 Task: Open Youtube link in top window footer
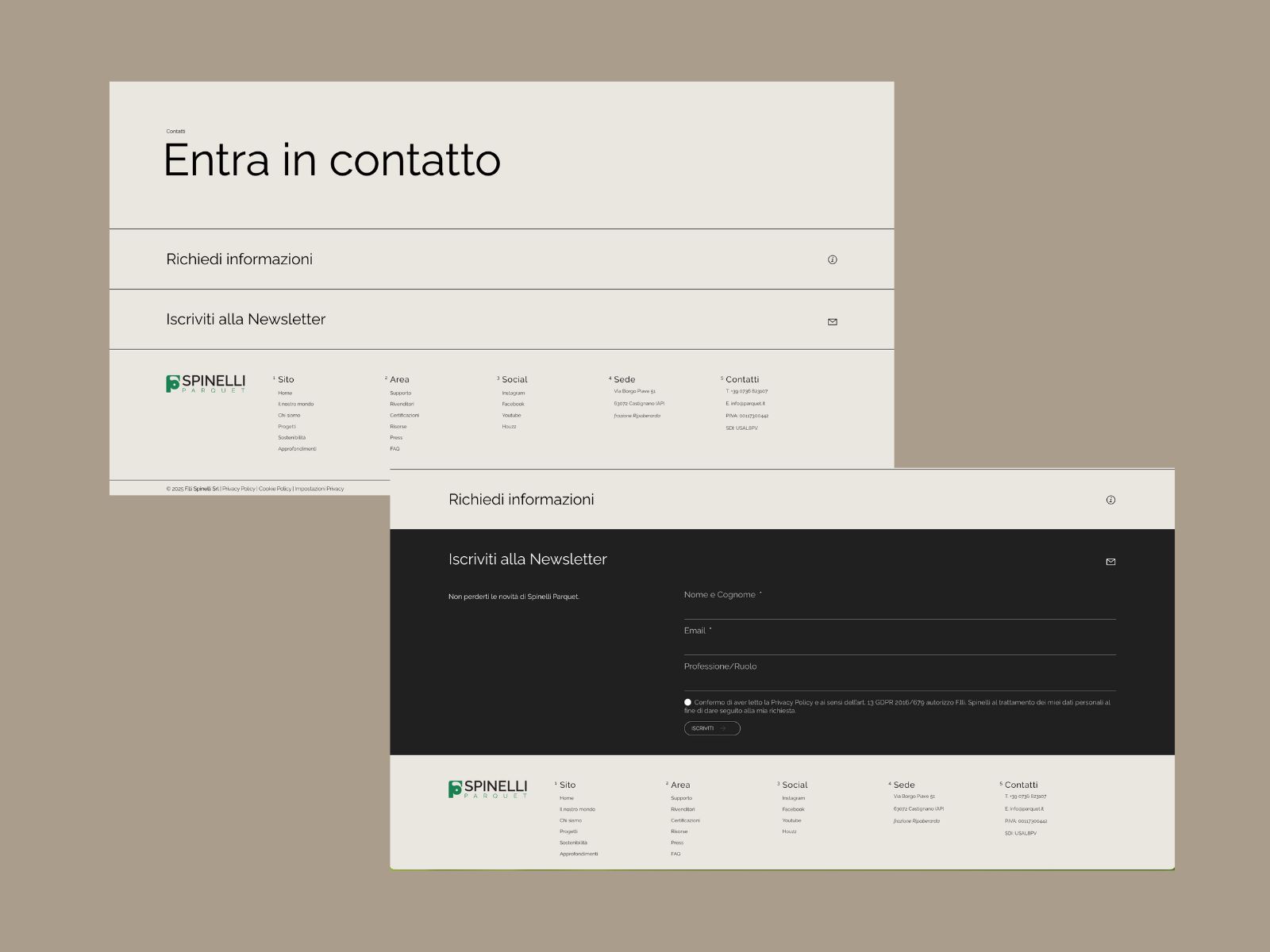coord(511,415)
